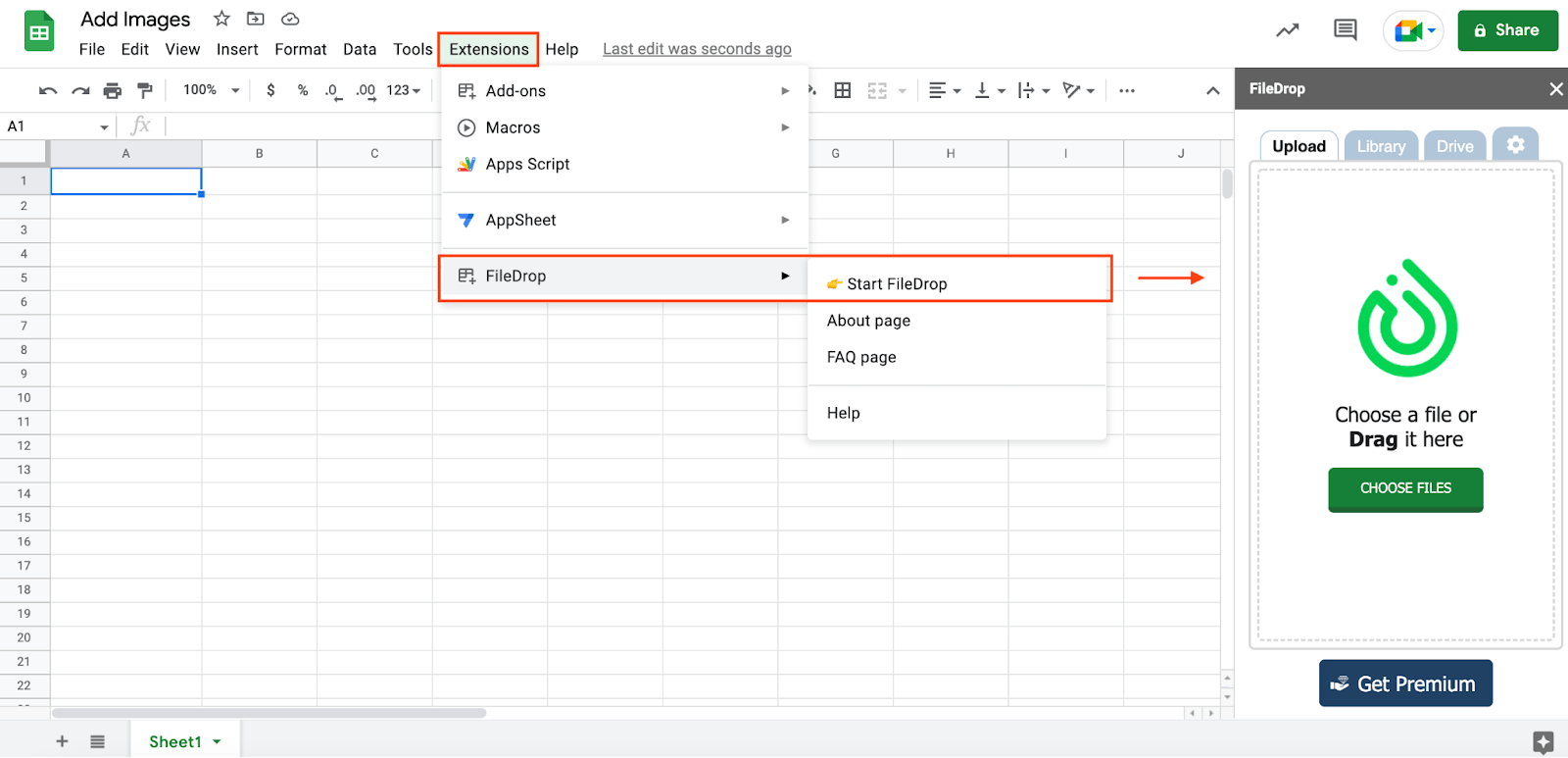
Task: Close the FileDrop sidebar
Action: coord(1556,89)
